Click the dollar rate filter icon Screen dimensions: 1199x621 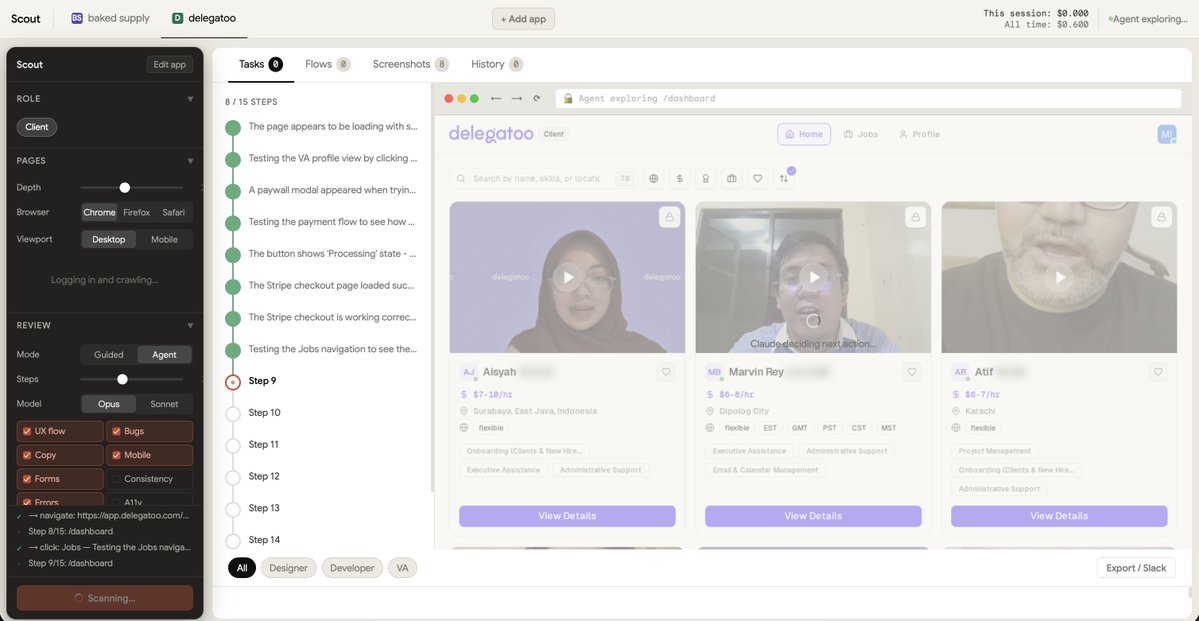pos(680,178)
